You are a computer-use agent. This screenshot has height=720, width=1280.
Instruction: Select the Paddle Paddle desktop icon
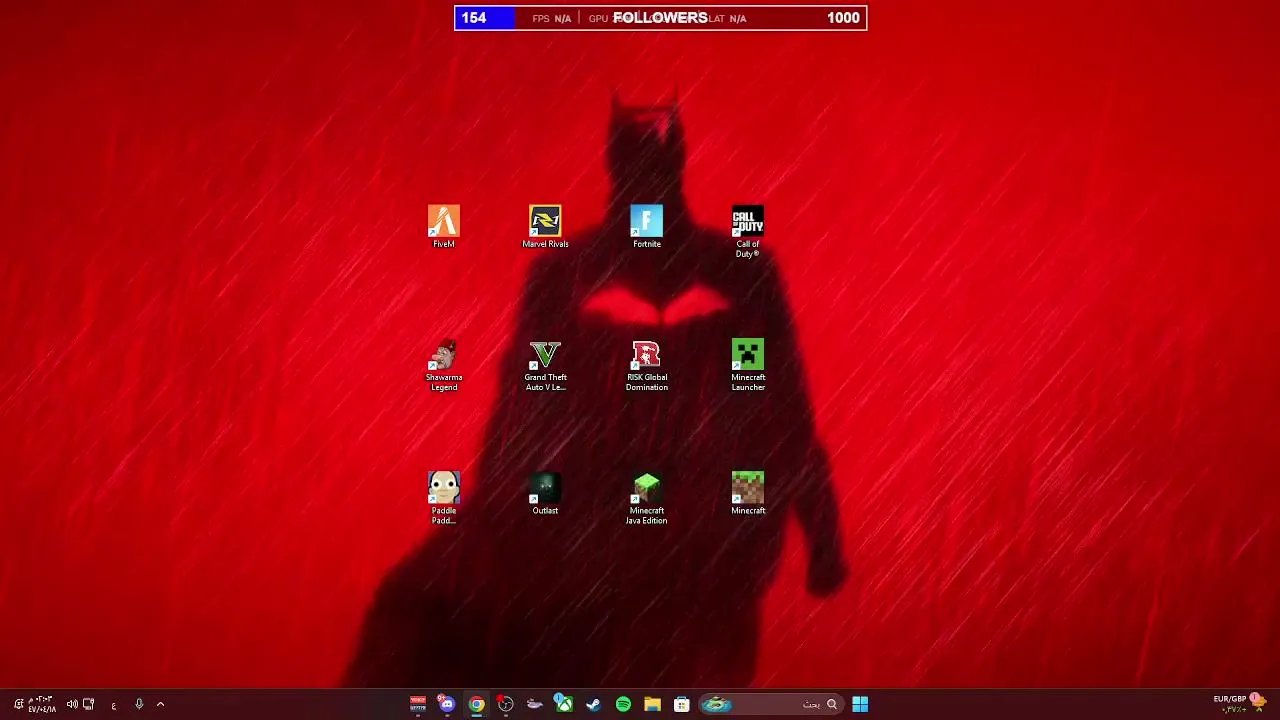point(444,499)
